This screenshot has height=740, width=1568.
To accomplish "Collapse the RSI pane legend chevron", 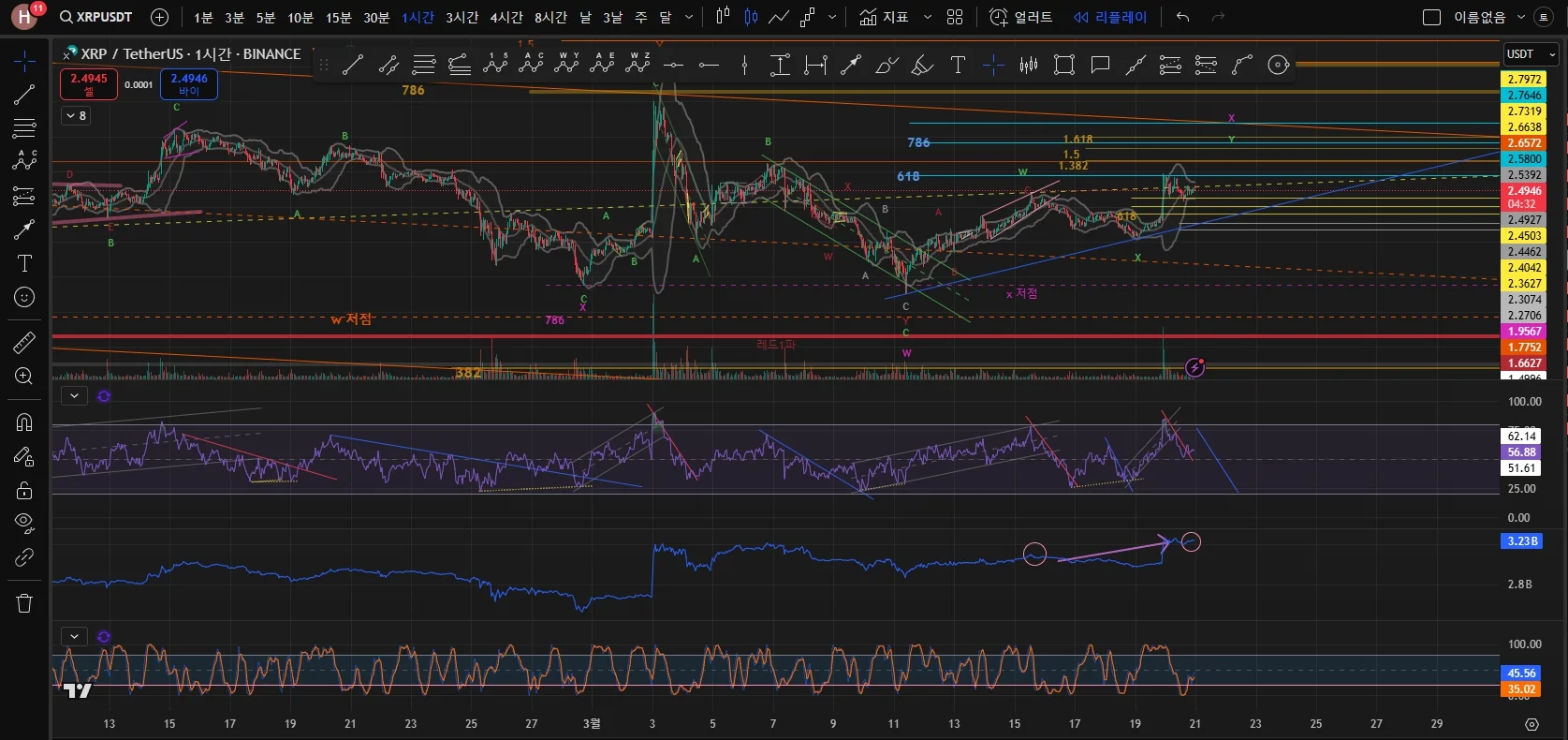I will (74, 396).
